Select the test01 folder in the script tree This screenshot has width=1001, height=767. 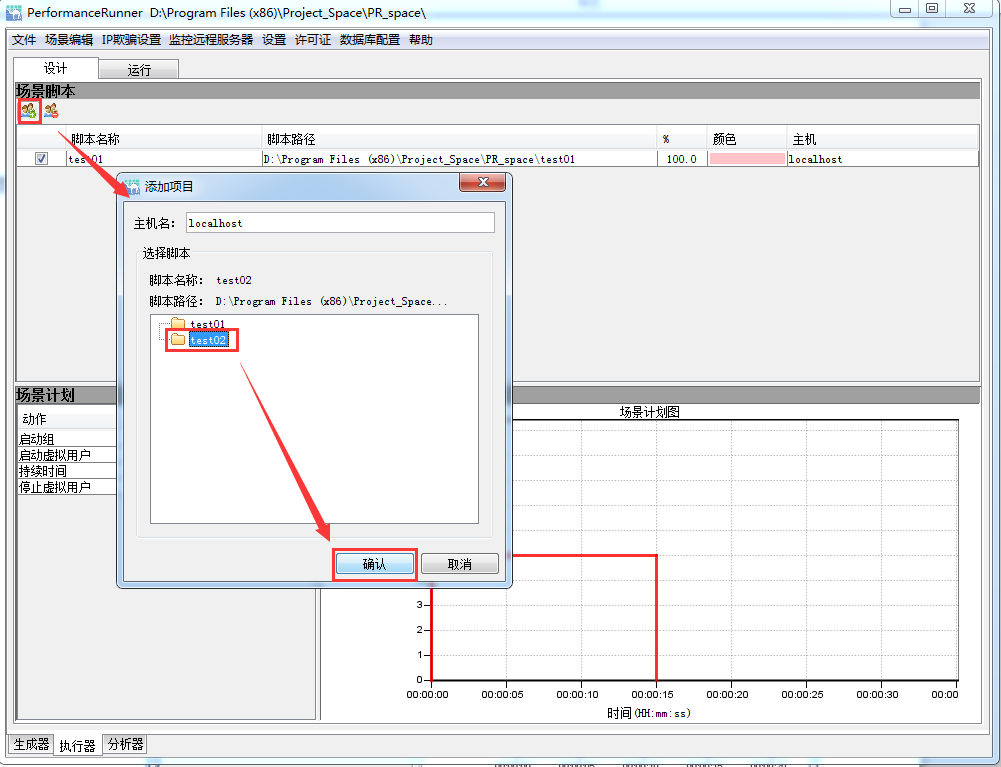207,324
